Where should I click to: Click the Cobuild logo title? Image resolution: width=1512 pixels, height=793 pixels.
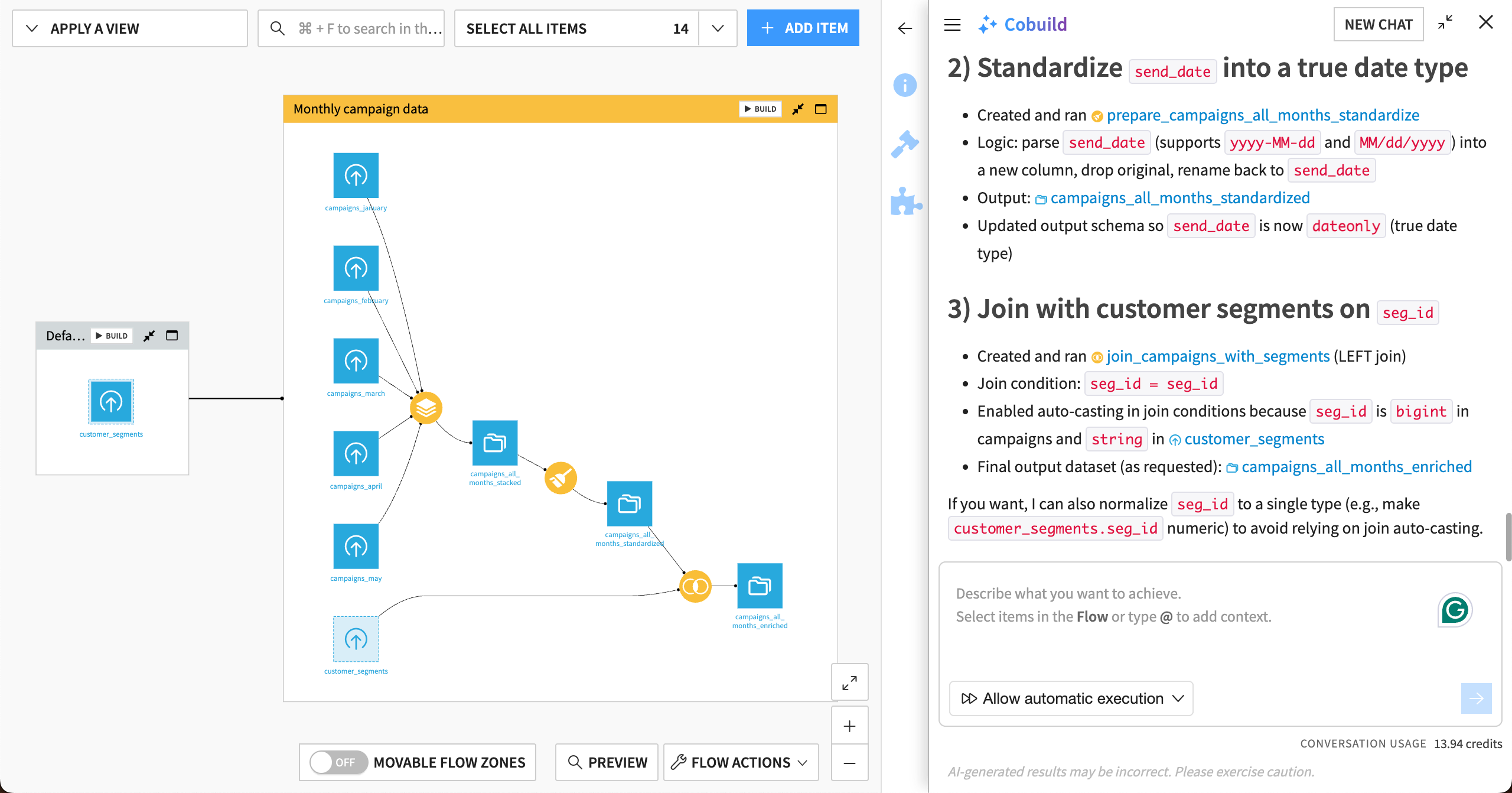1024,25
